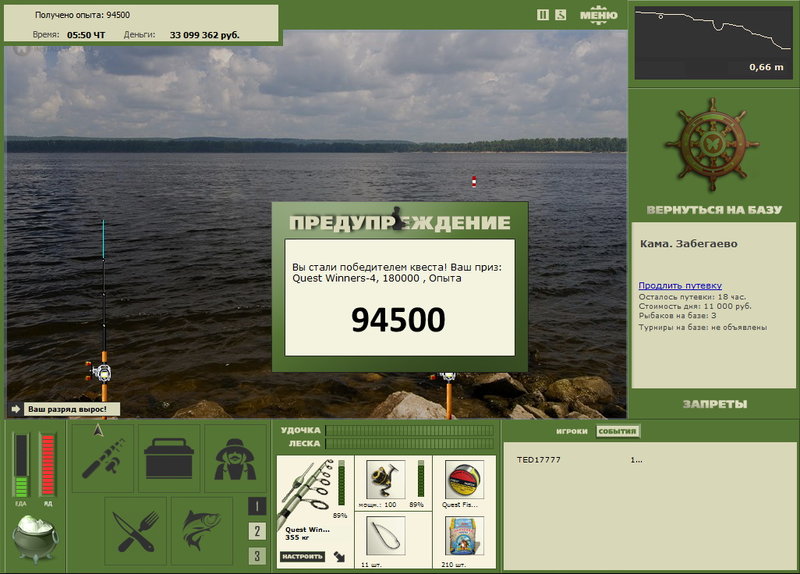Viewport: 800px width, 574px height.
Task: Click the НАСТРОИТЬ button
Action: [303, 557]
